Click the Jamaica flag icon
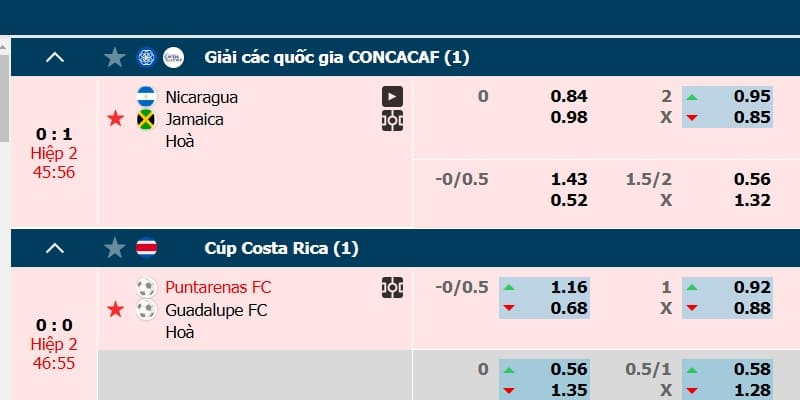This screenshot has width=800, height=400. click(x=146, y=119)
